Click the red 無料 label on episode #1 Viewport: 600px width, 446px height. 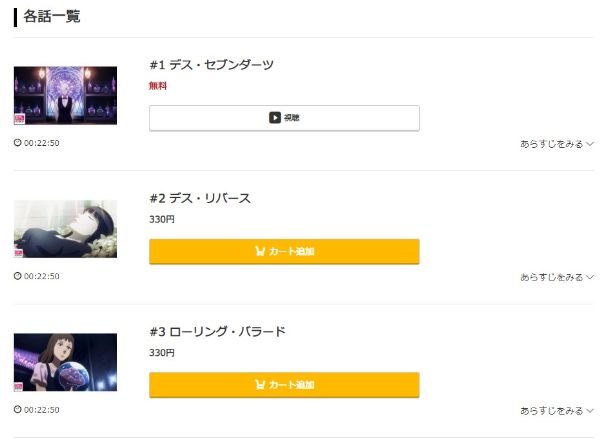[158, 86]
